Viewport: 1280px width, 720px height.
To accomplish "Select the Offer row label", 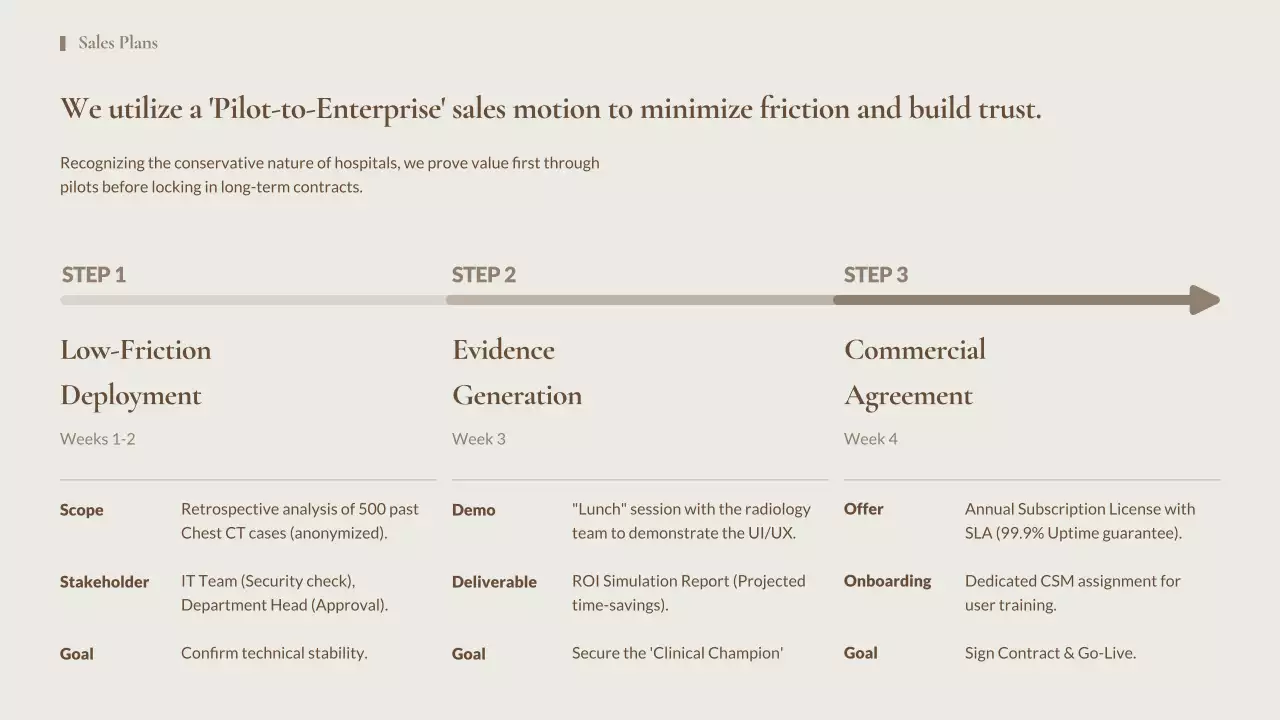I will pyautogui.click(x=864, y=509).
